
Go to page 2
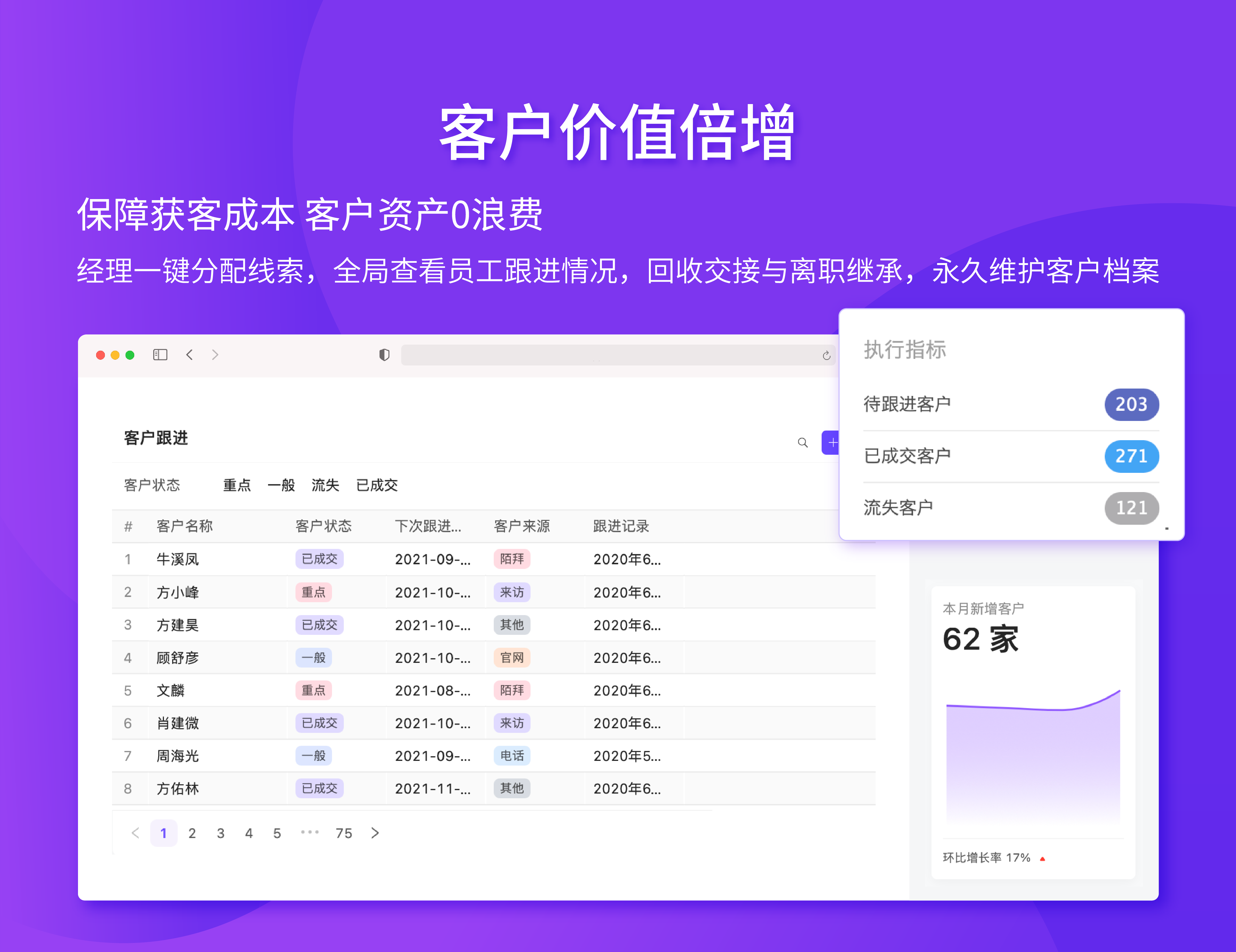coord(192,833)
